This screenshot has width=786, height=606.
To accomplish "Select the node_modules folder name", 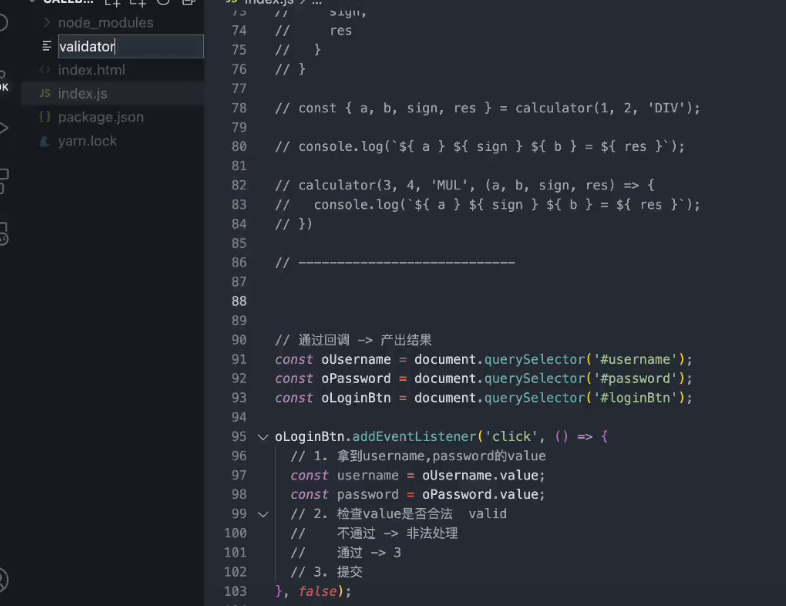I will [106, 23].
